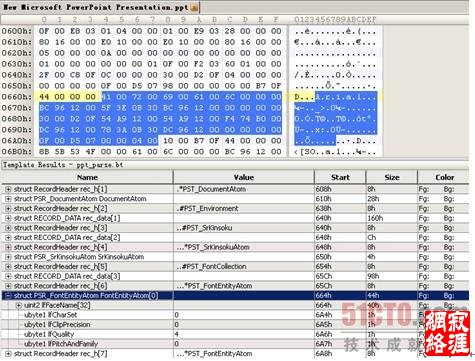Viewport: 475px width, 361px height.
Task: Click the 0650h: address label
Action: pos(17,86)
